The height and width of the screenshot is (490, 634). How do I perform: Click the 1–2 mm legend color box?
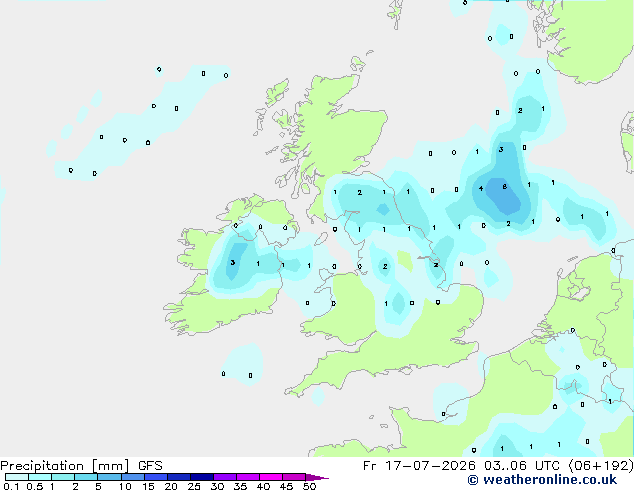pyautogui.click(x=63, y=477)
